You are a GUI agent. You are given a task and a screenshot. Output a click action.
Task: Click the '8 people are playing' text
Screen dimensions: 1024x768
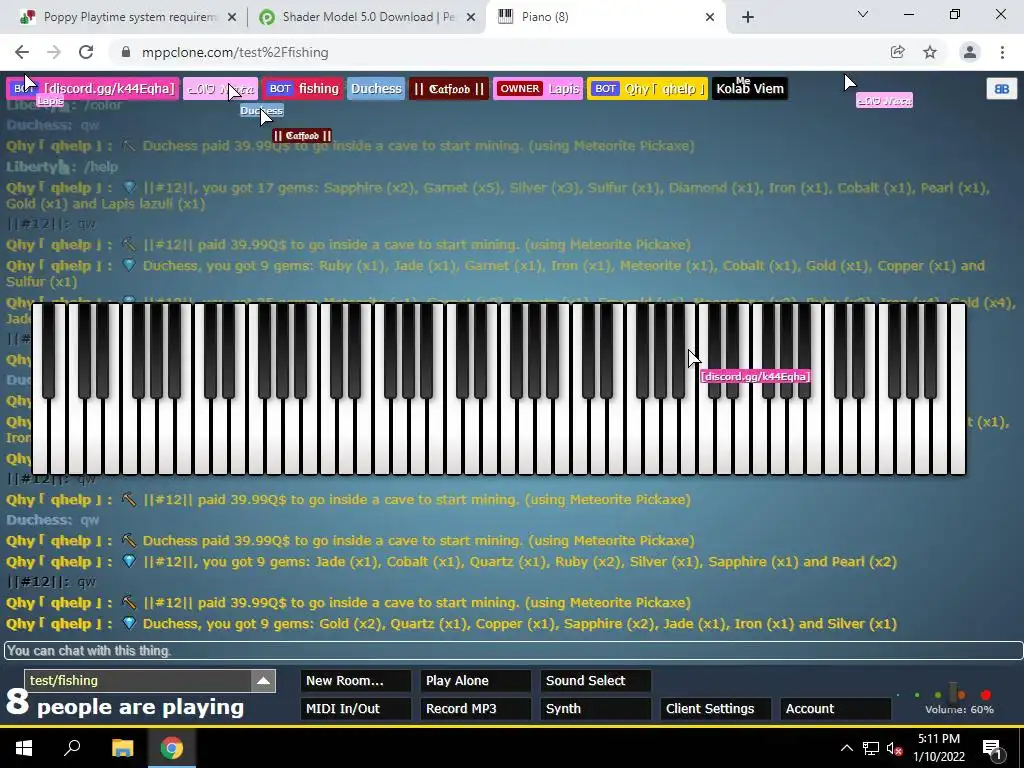[x=125, y=704]
